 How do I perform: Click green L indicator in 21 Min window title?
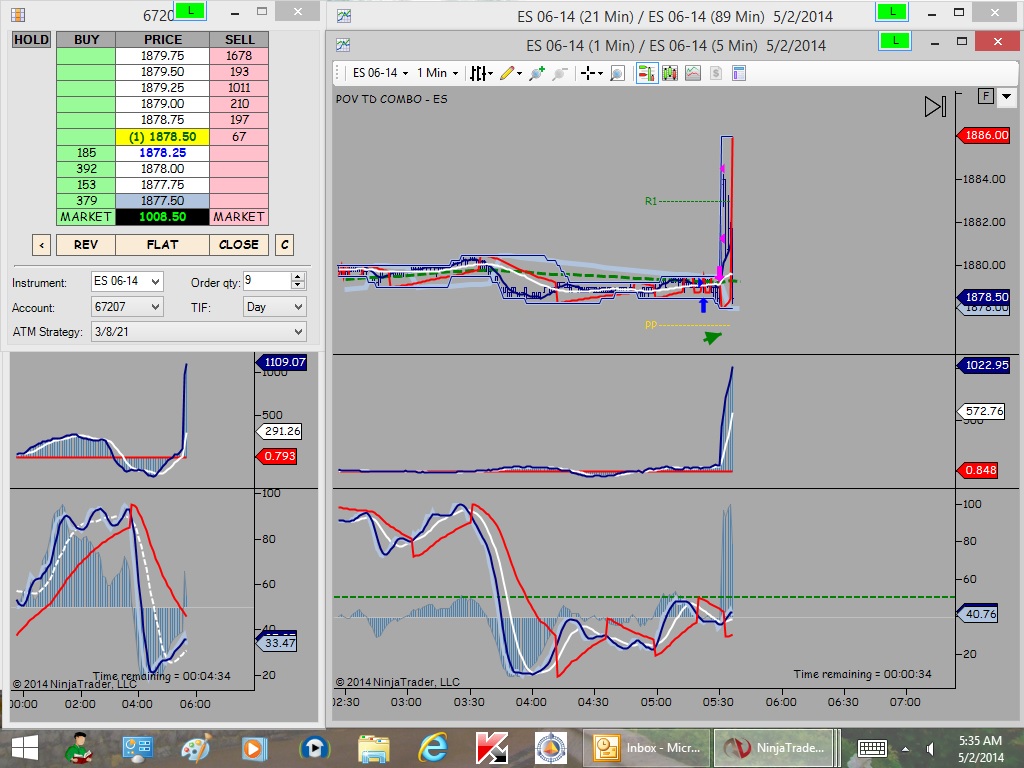pyautogui.click(x=892, y=12)
